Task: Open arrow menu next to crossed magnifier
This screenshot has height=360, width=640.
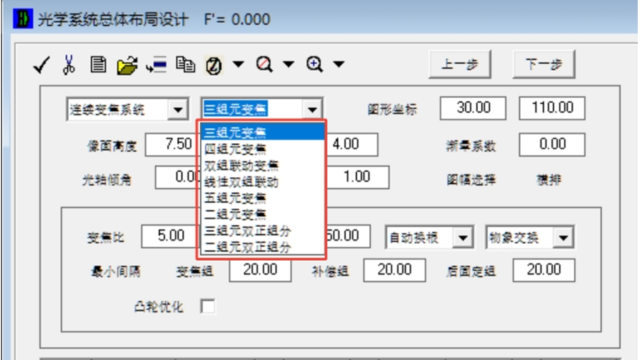Action: click(x=289, y=64)
